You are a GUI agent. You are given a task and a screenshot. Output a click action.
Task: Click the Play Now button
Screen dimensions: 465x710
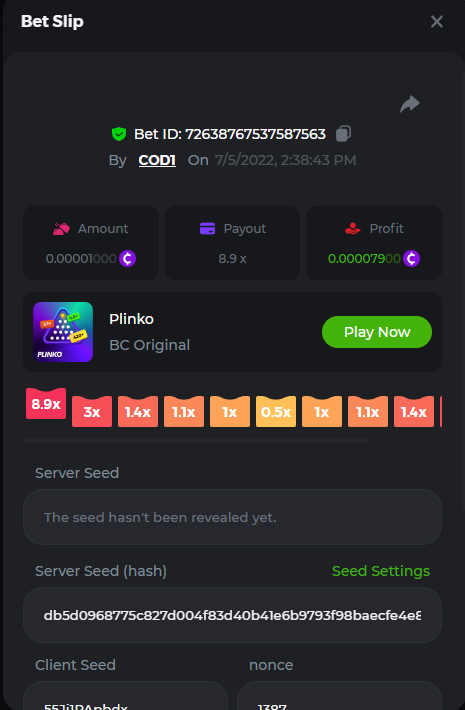377,332
